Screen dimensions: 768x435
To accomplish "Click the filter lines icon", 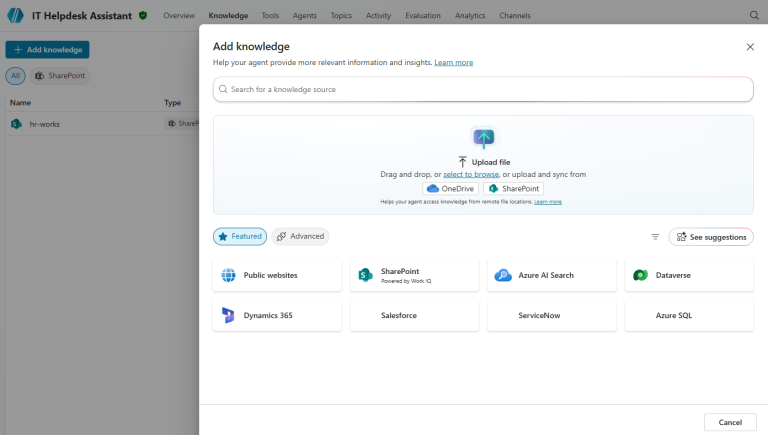I will pyautogui.click(x=655, y=237).
